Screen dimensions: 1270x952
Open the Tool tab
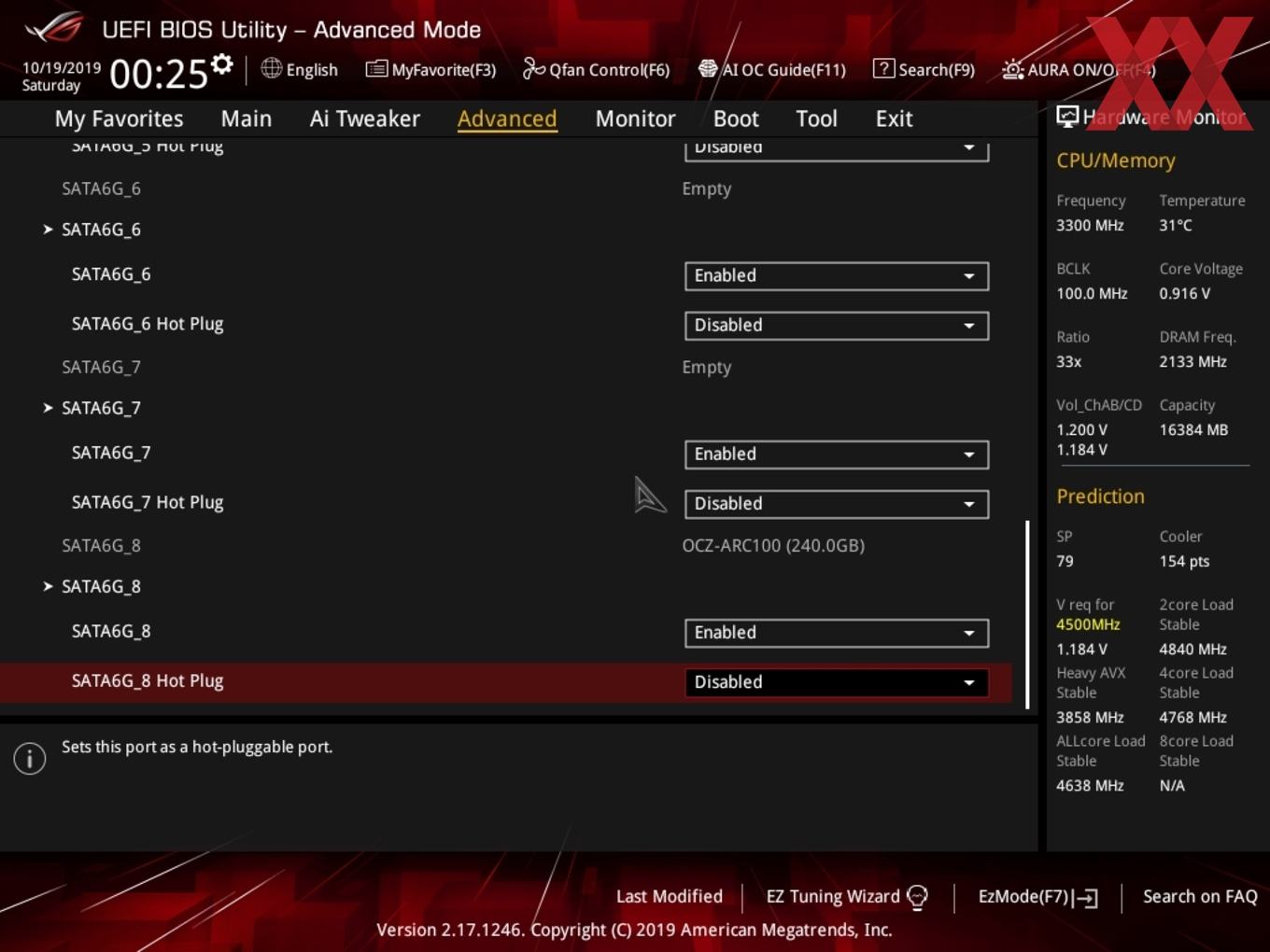[816, 119]
